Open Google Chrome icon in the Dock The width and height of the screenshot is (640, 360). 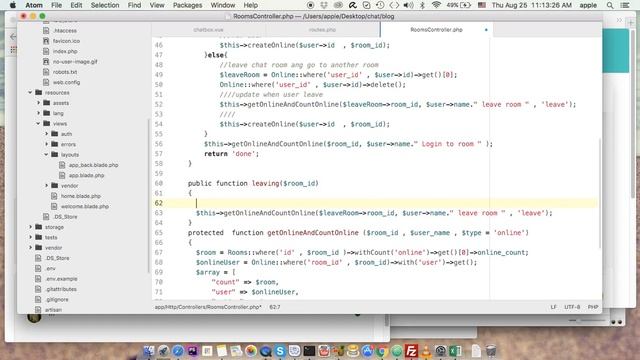pos(382,351)
